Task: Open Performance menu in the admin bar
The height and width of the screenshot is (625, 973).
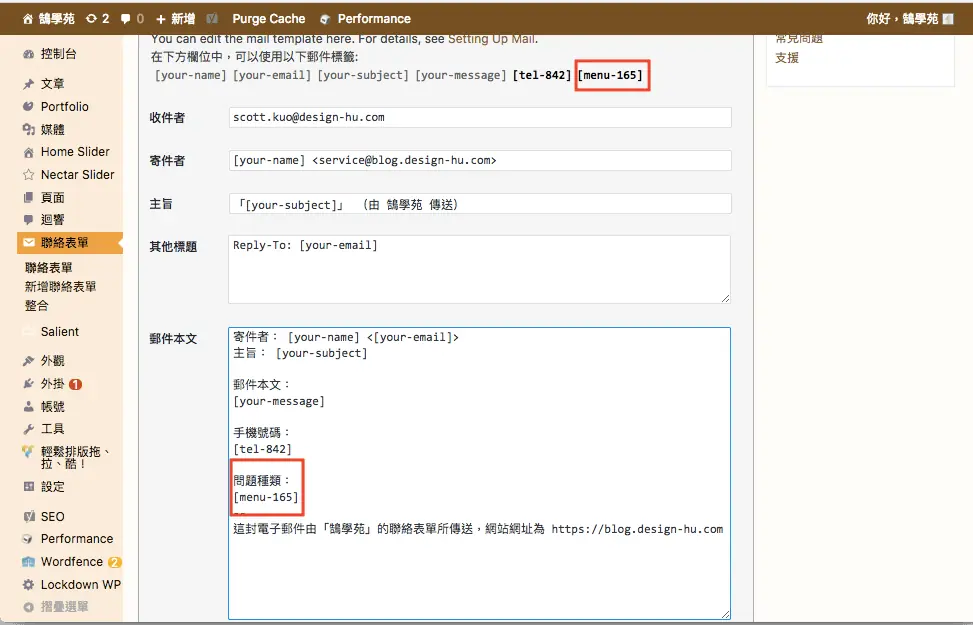Action: 366,19
